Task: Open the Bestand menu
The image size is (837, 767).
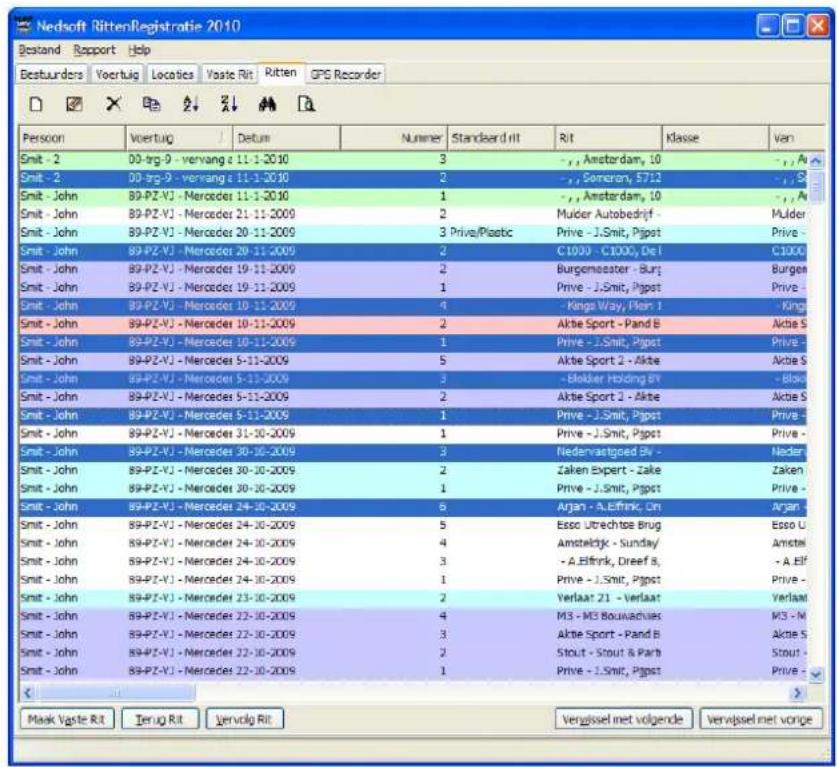Action: pos(40,50)
